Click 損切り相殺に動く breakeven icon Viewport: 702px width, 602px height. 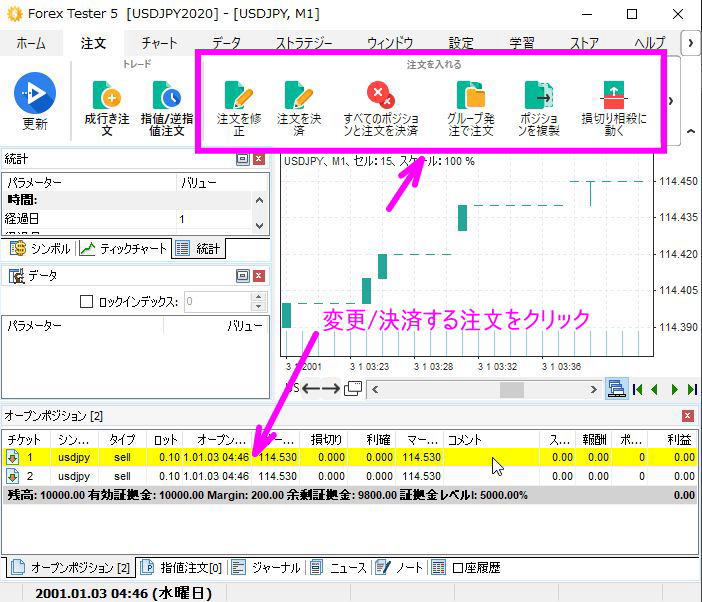pyautogui.click(x=614, y=95)
